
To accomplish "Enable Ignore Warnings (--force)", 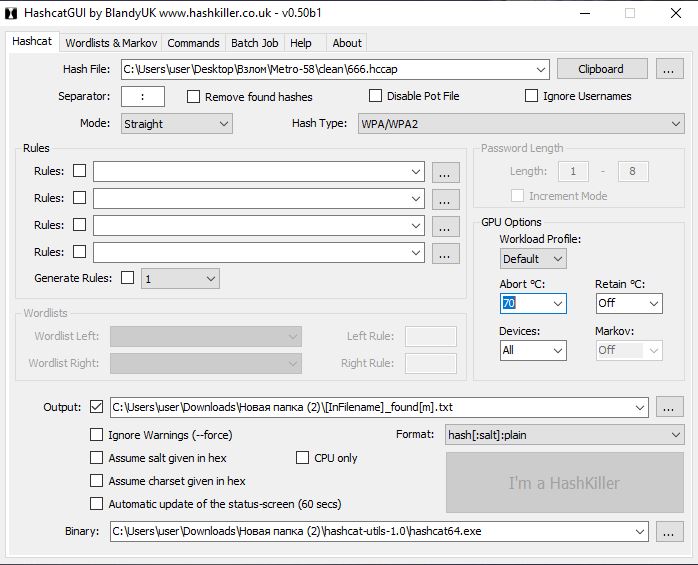I will tap(97, 435).
